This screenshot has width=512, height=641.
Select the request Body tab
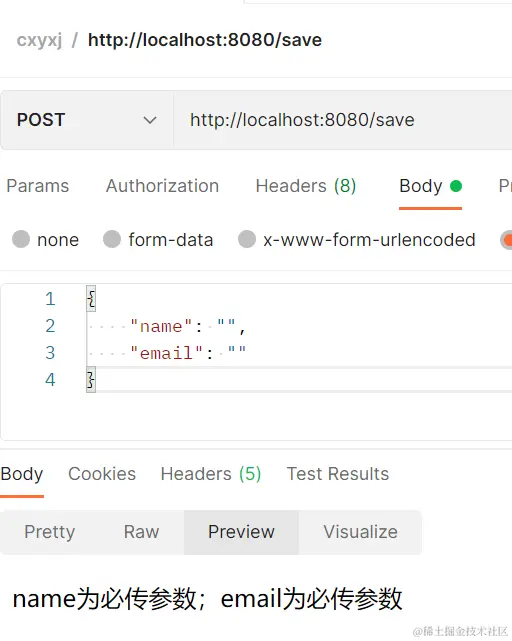421,186
